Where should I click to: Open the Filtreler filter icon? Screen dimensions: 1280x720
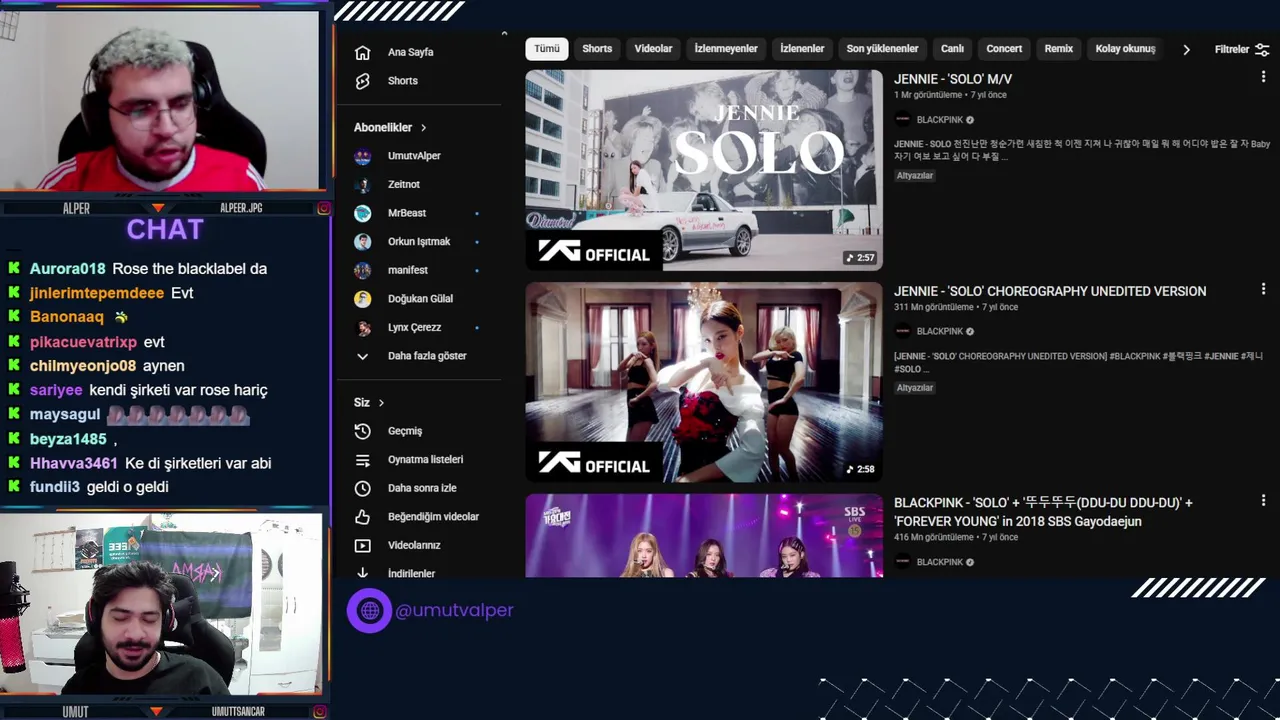point(1262,49)
